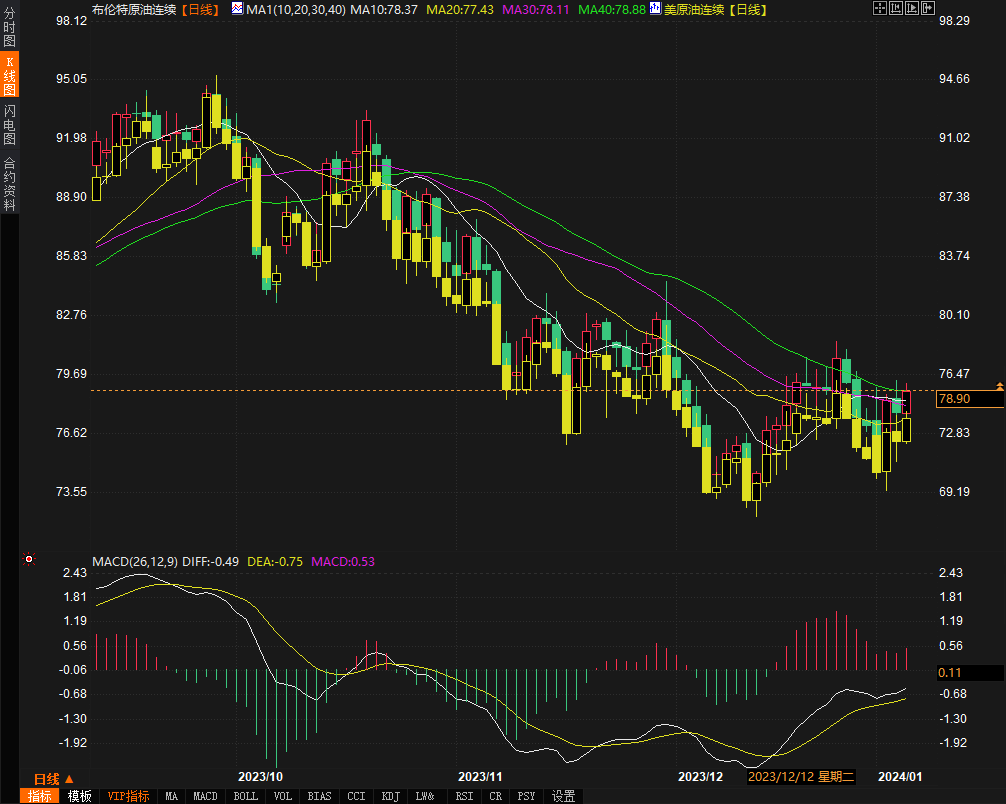The height and width of the screenshot is (804, 1006).
Task: Click the MA indicator chart icon beside MA1
Action: pos(237,9)
